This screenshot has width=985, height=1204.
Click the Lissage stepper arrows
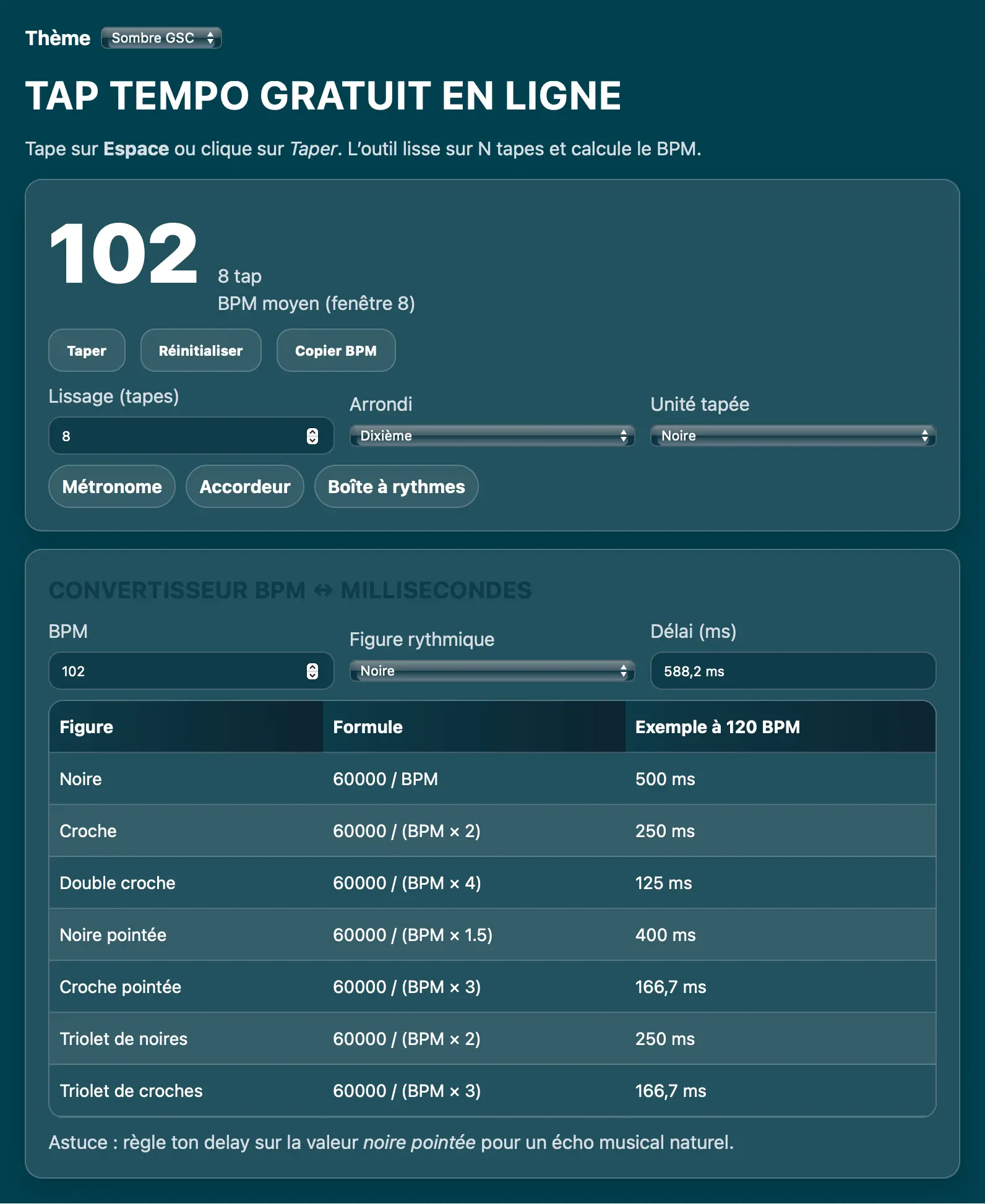point(312,436)
